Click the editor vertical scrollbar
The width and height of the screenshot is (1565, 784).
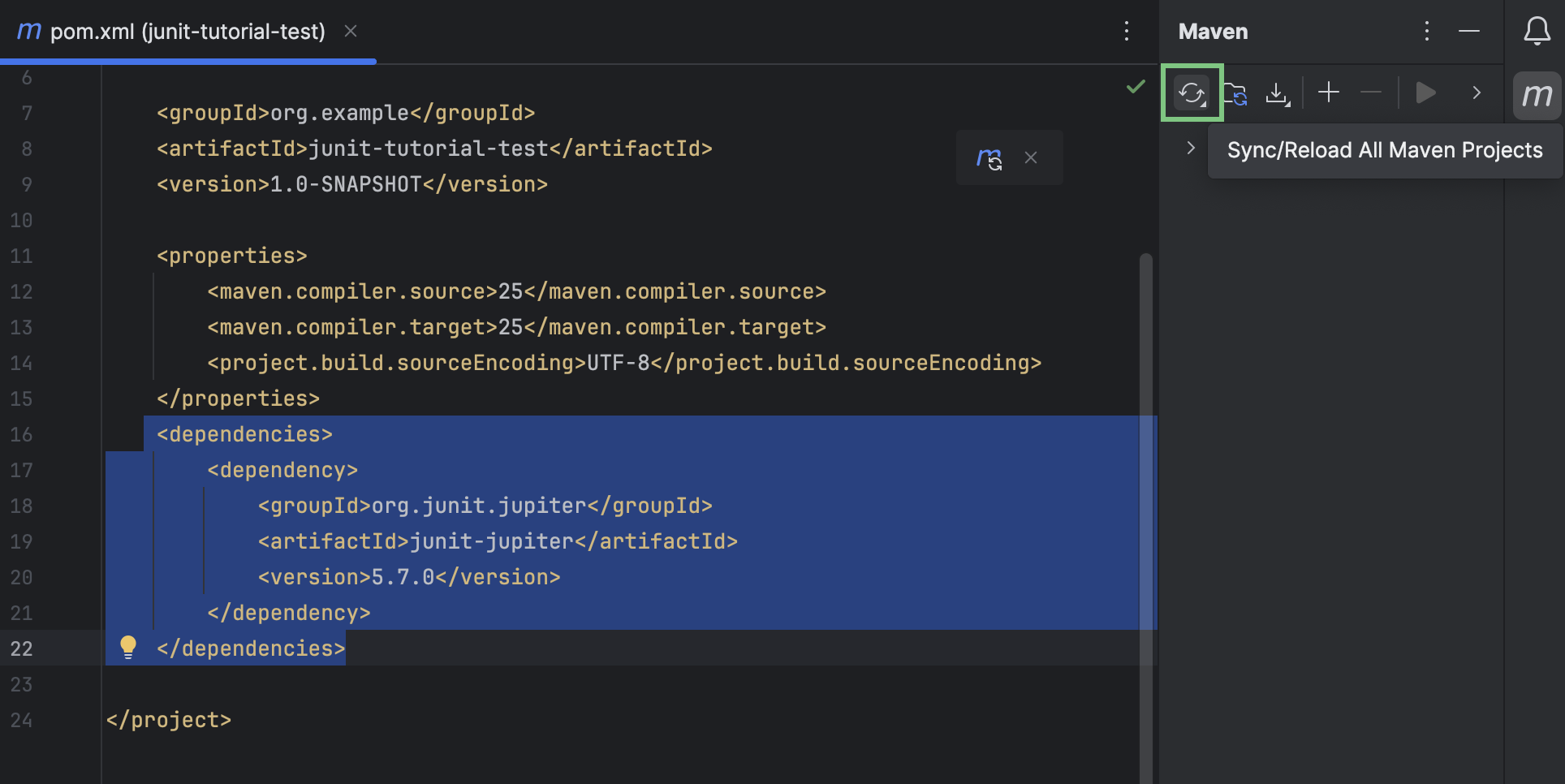pyautogui.click(x=1145, y=406)
